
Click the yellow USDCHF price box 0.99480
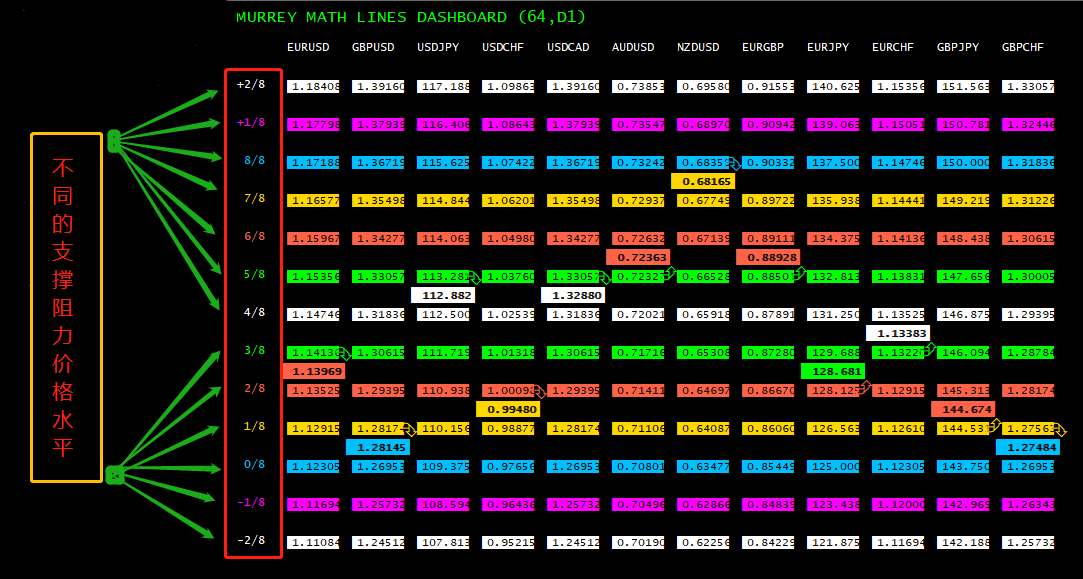click(507, 409)
